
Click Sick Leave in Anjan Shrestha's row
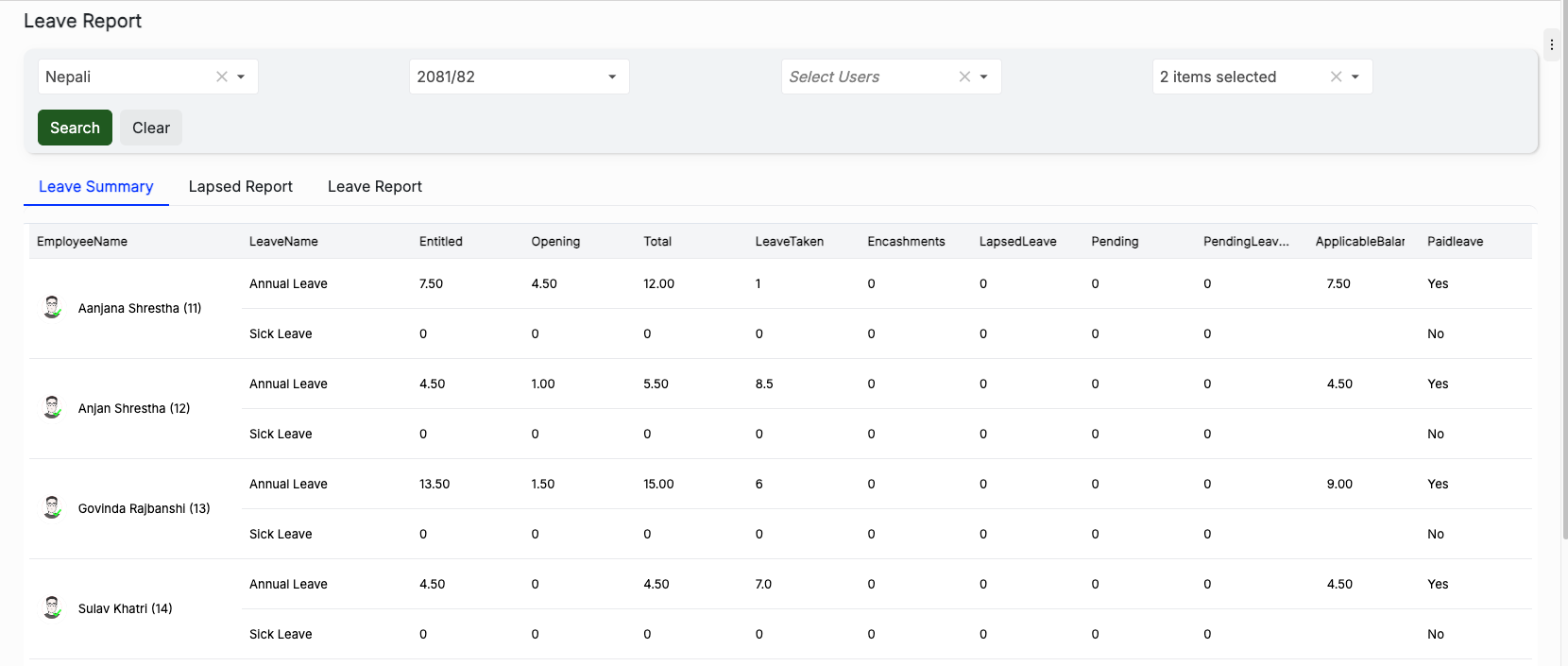pyautogui.click(x=281, y=434)
